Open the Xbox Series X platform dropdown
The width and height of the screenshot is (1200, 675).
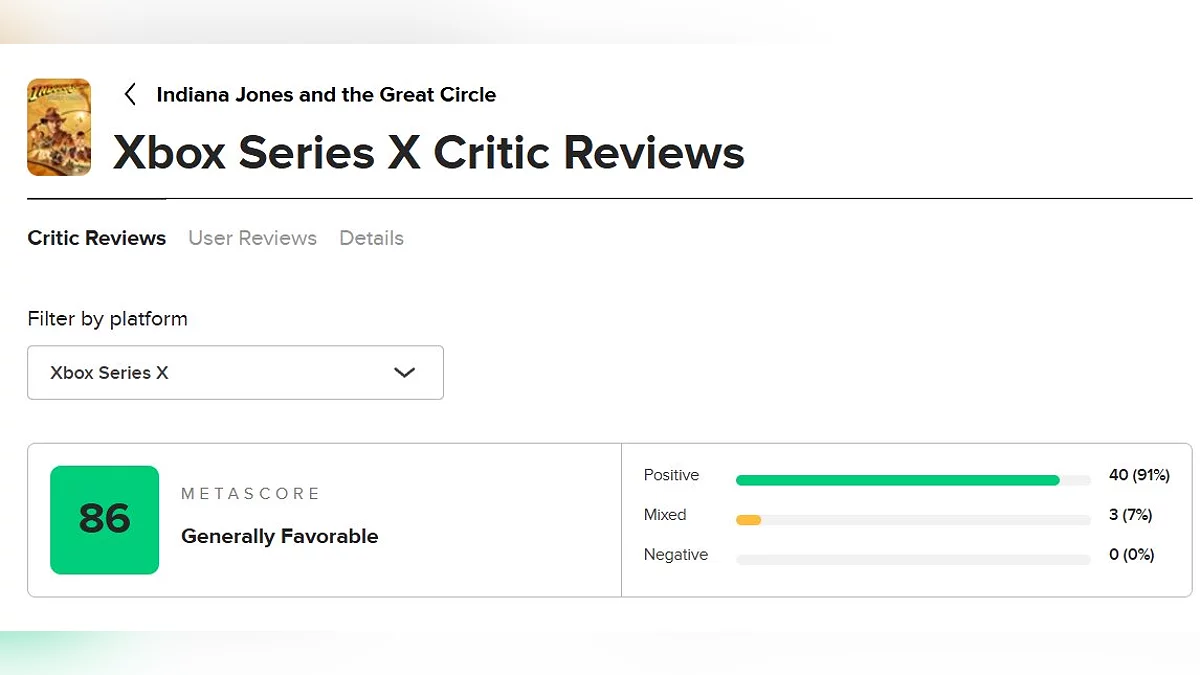click(235, 372)
